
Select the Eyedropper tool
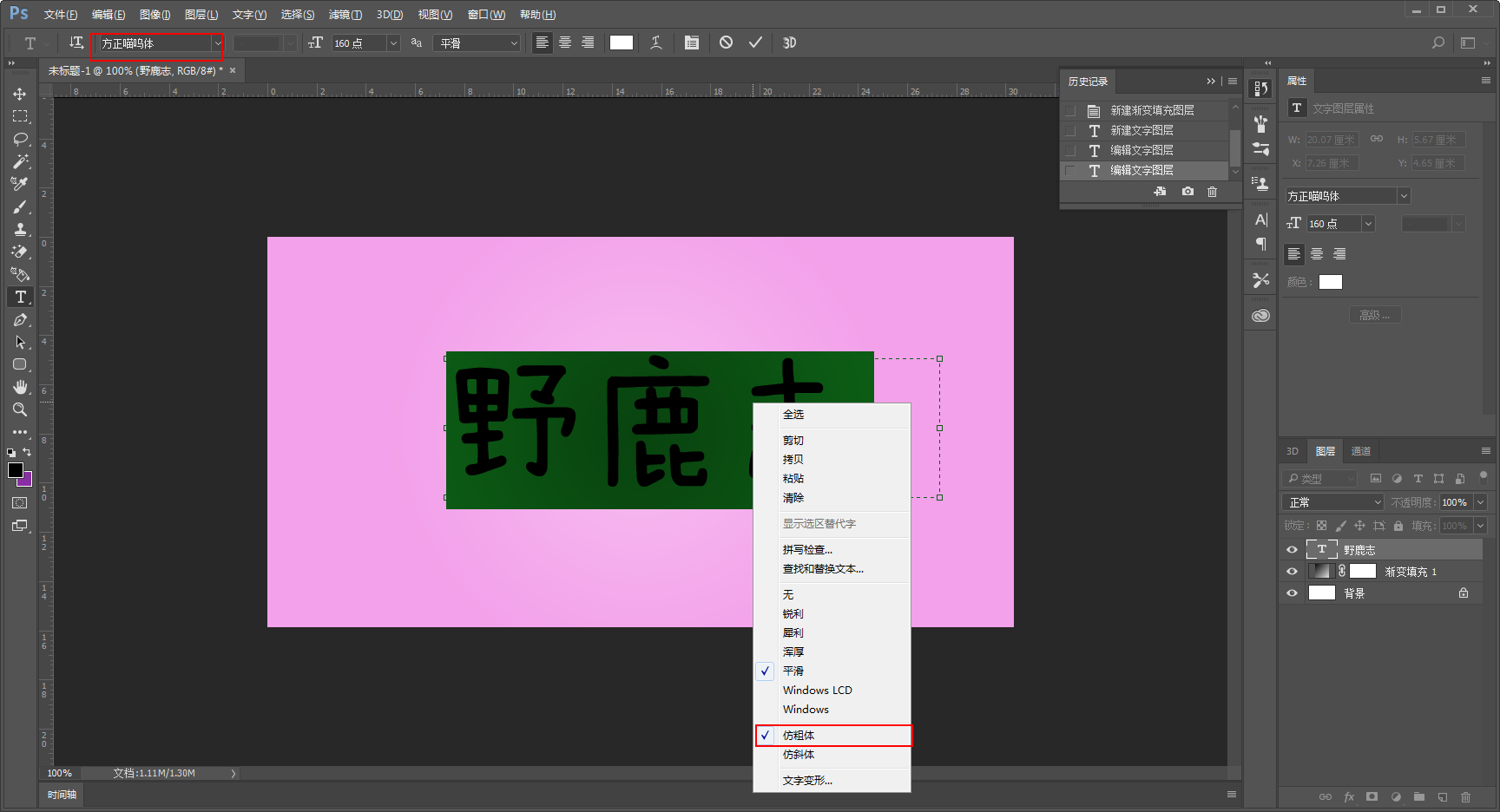20,184
